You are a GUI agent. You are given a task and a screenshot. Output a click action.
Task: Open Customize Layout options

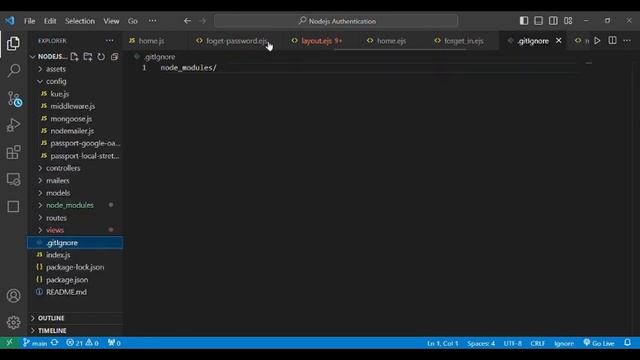(x=568, y=20)
